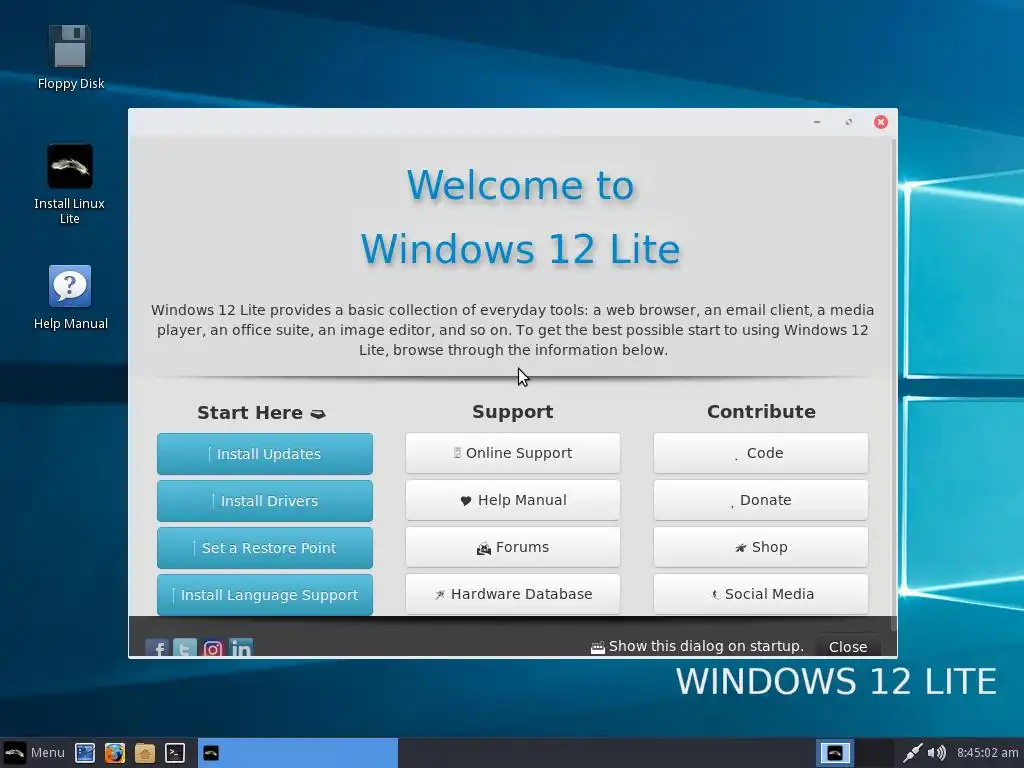
Task: Click the Close button in dialog footer
Action: click(848, 647)
